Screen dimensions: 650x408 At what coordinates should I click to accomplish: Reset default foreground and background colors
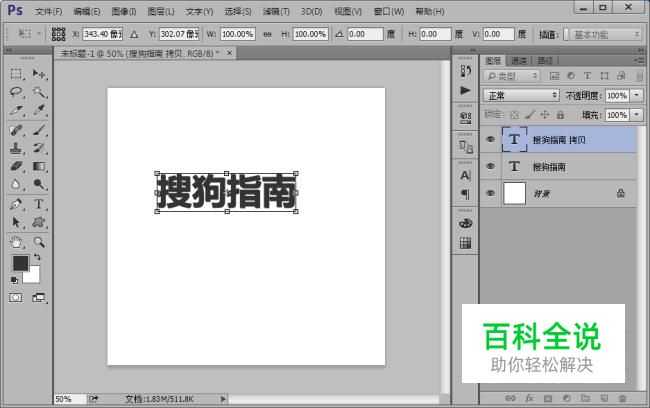pos(15,280)
